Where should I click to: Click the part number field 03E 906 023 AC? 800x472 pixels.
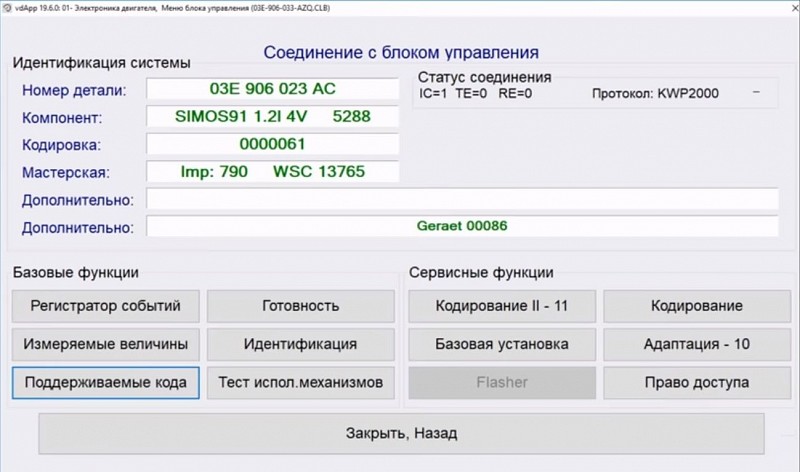click(x=272, y=90)
